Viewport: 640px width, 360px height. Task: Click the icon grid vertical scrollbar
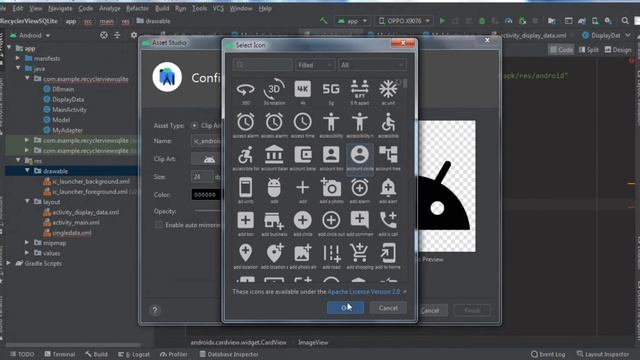pyautogui.click(x=405, y=84)
